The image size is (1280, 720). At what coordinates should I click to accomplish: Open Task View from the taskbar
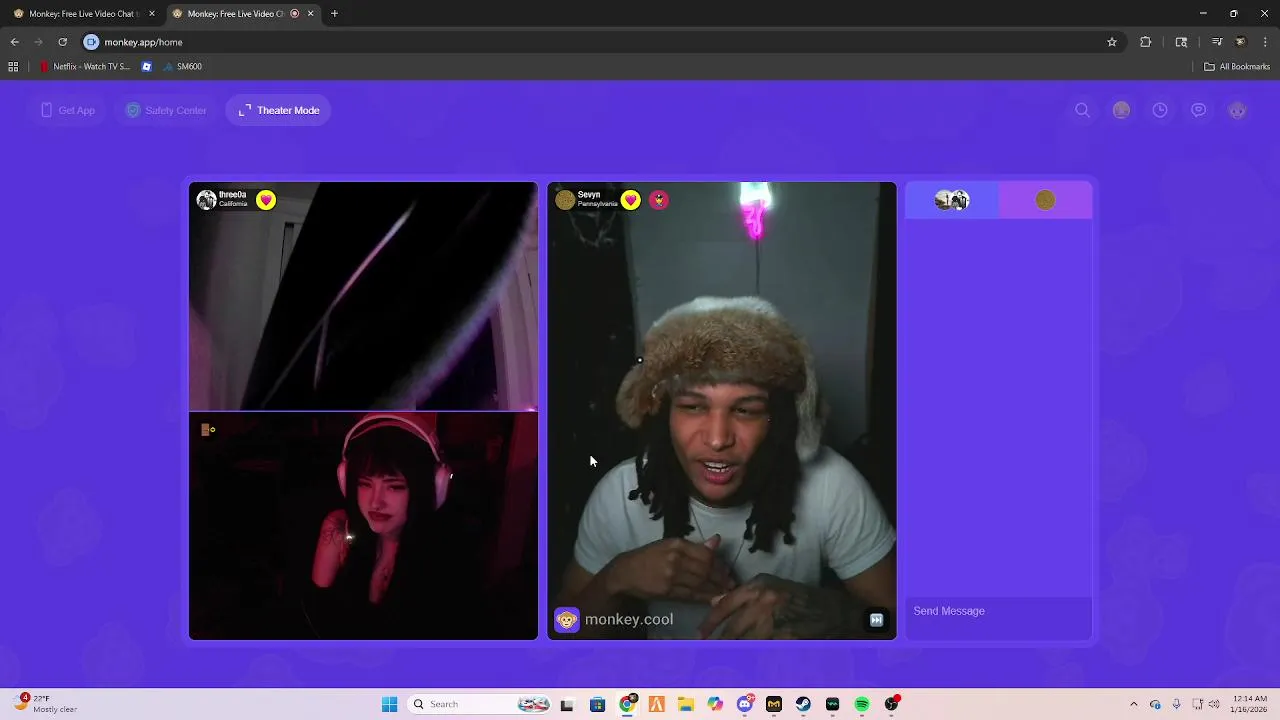click(x=567, y=704)
